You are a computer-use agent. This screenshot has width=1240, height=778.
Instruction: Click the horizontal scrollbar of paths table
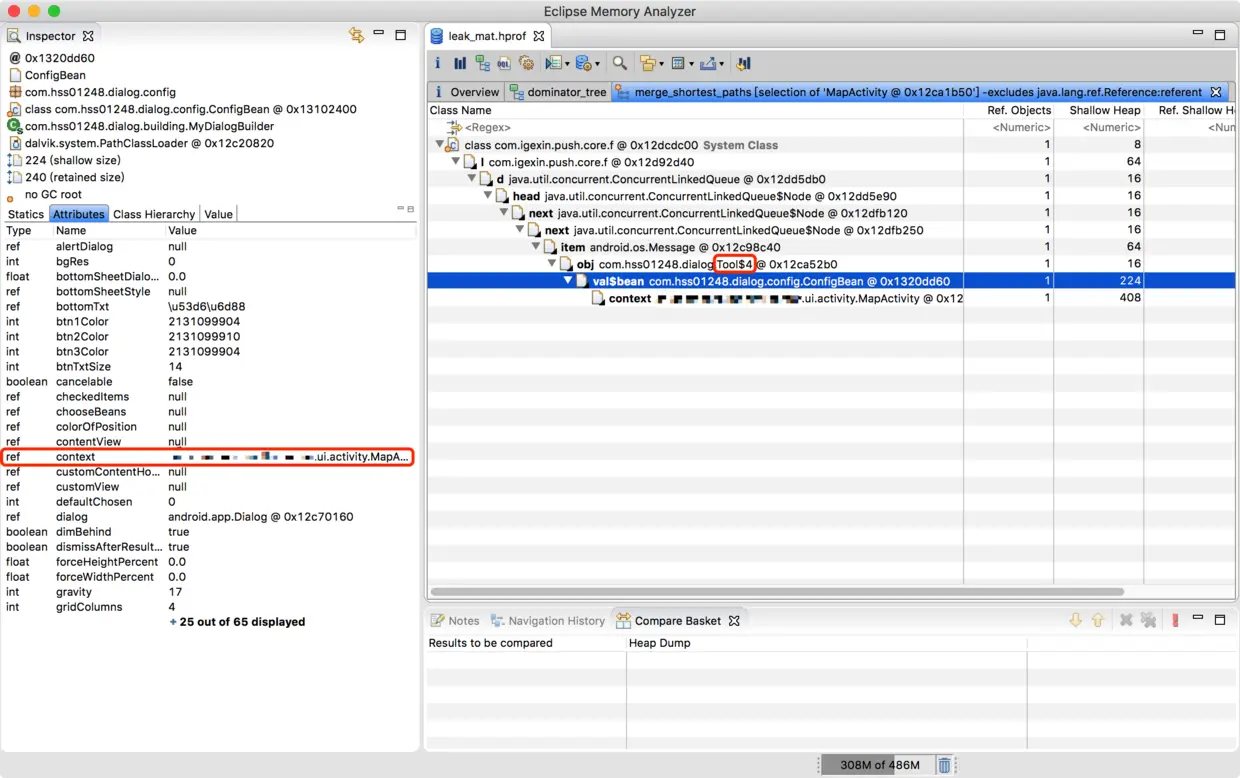point(775,591)
